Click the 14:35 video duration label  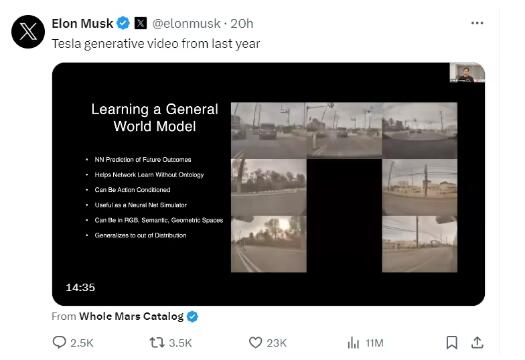coord(80,287)
